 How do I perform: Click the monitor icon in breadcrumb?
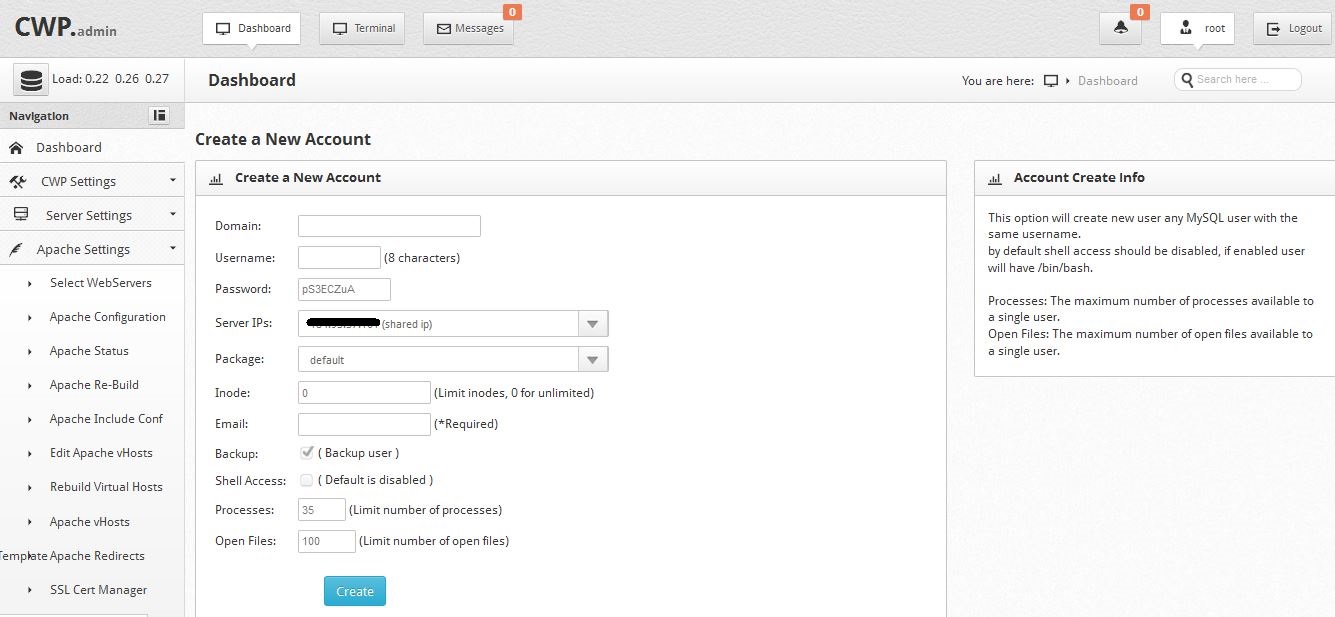click(x=1050, y=81)
